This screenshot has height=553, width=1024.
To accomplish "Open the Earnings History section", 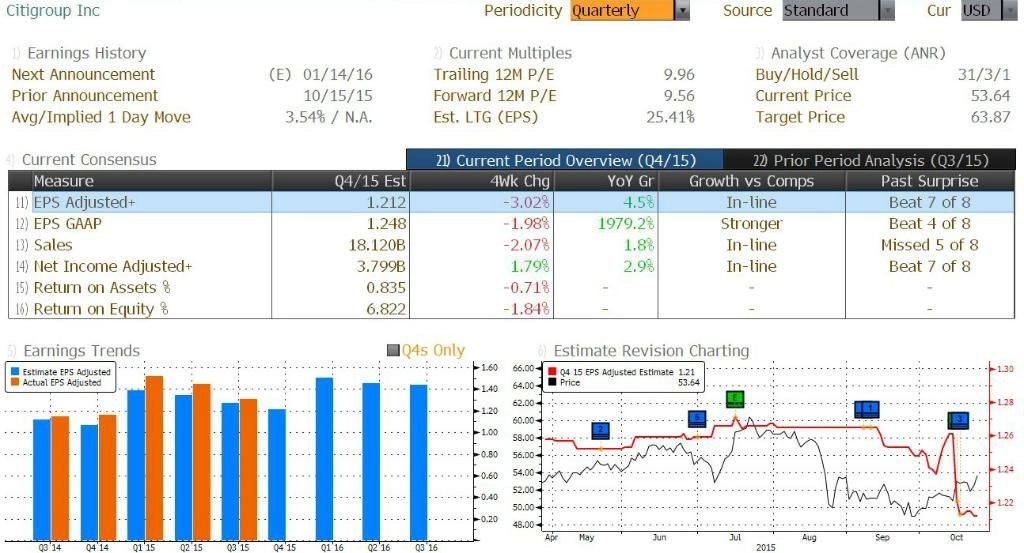I will coord(86,53).
